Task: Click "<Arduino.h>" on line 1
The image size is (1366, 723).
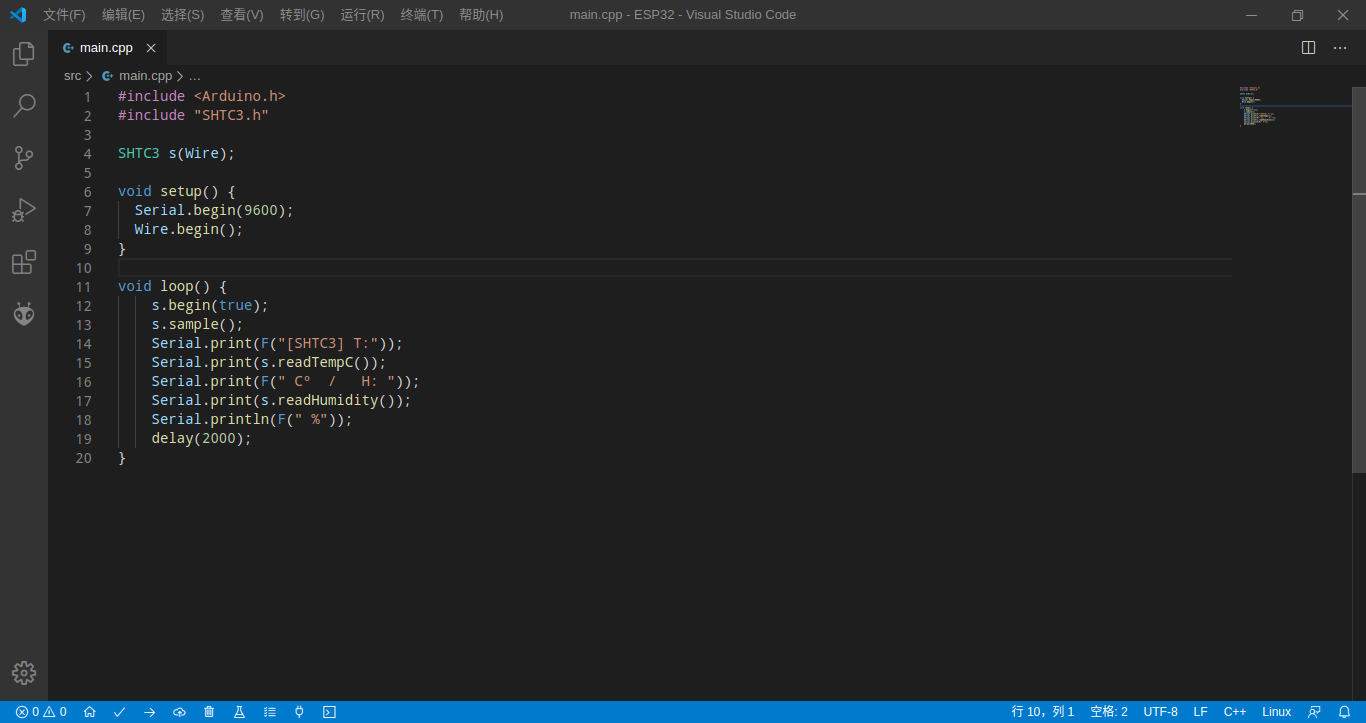Action: pos(240,97)
